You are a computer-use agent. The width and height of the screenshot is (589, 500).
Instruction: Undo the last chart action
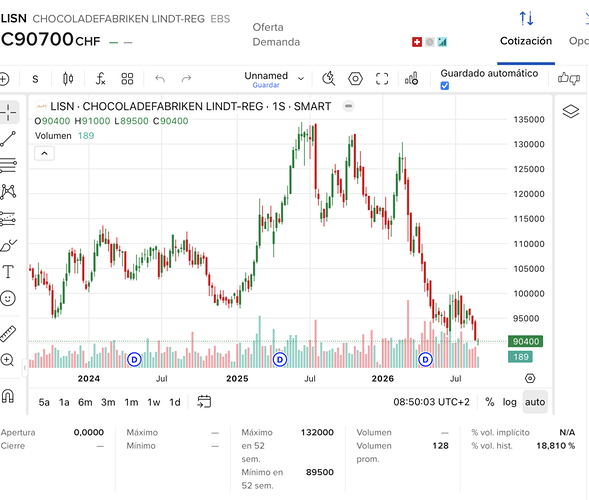pos(160,79)
